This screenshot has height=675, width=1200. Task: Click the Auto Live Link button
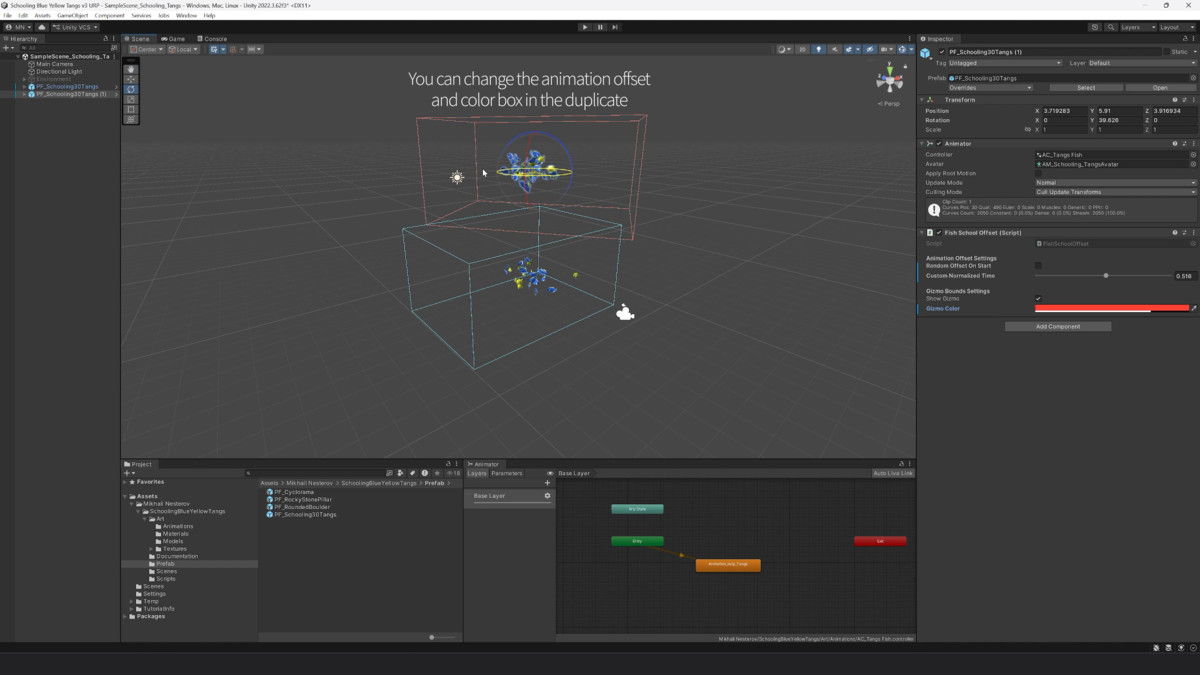pyautogui.click(x=893, y=473)
